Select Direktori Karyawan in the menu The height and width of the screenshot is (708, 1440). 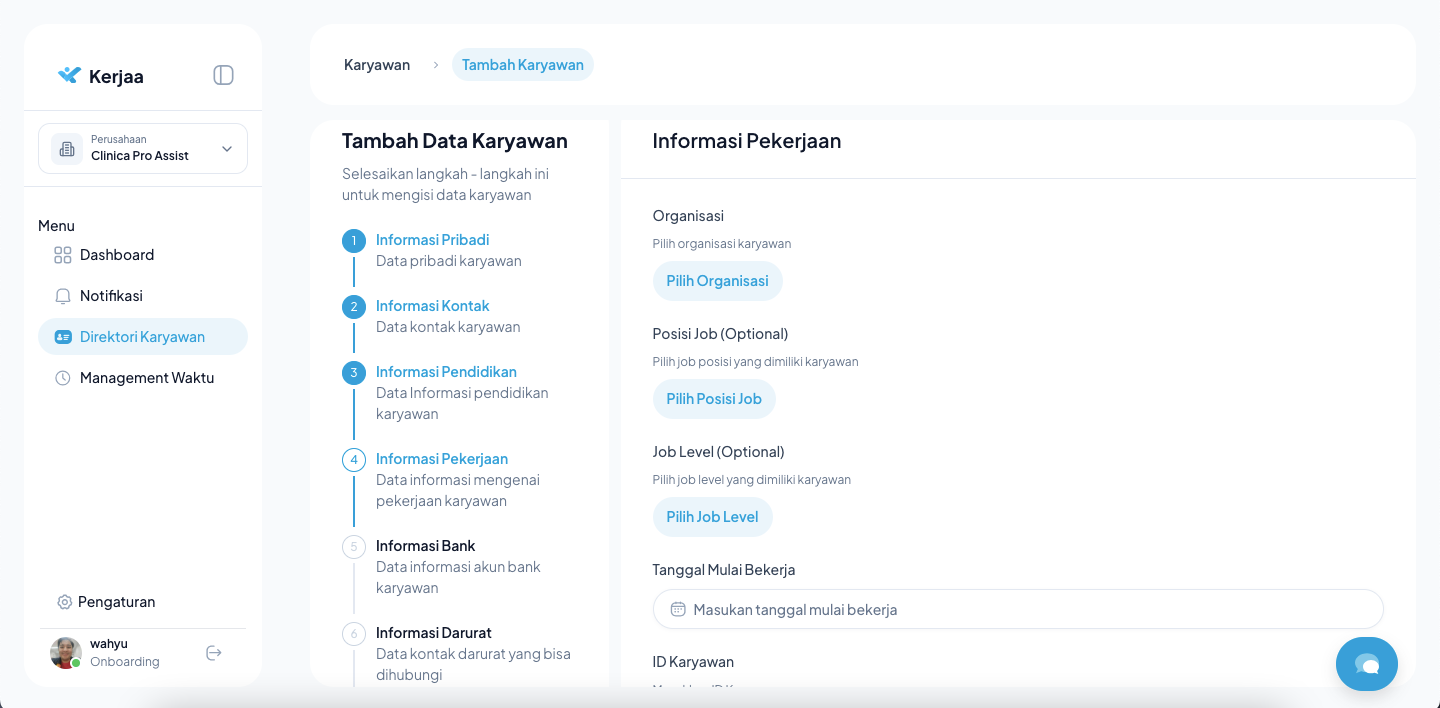(142, 337)
